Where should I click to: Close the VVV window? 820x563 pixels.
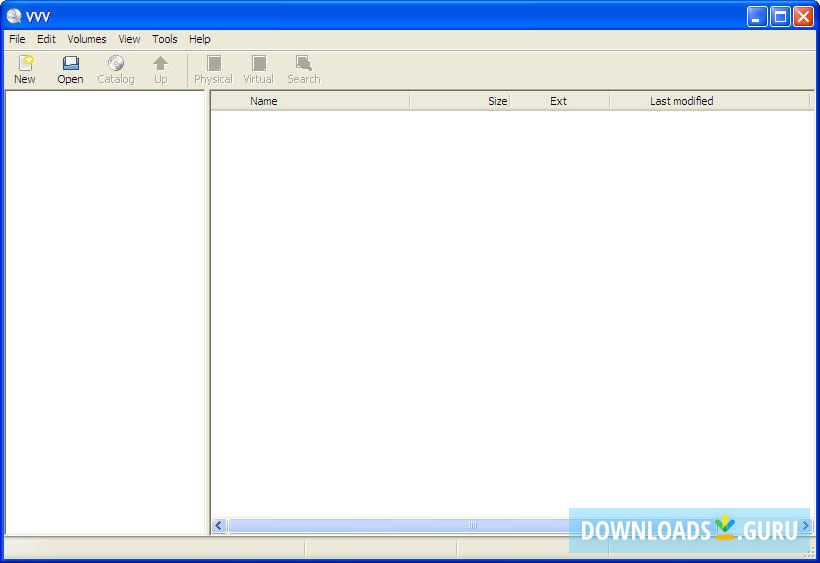(x=804, y=17)
